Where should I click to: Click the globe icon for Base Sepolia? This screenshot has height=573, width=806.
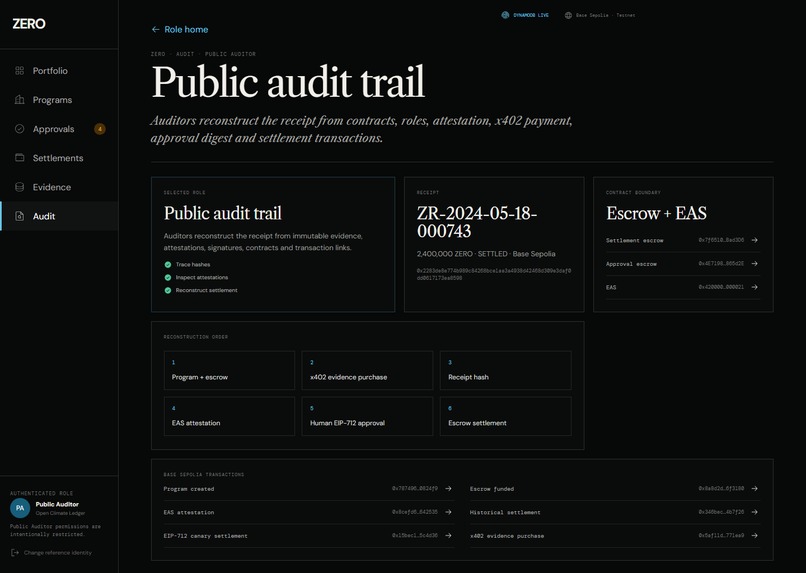pos(568,15)
